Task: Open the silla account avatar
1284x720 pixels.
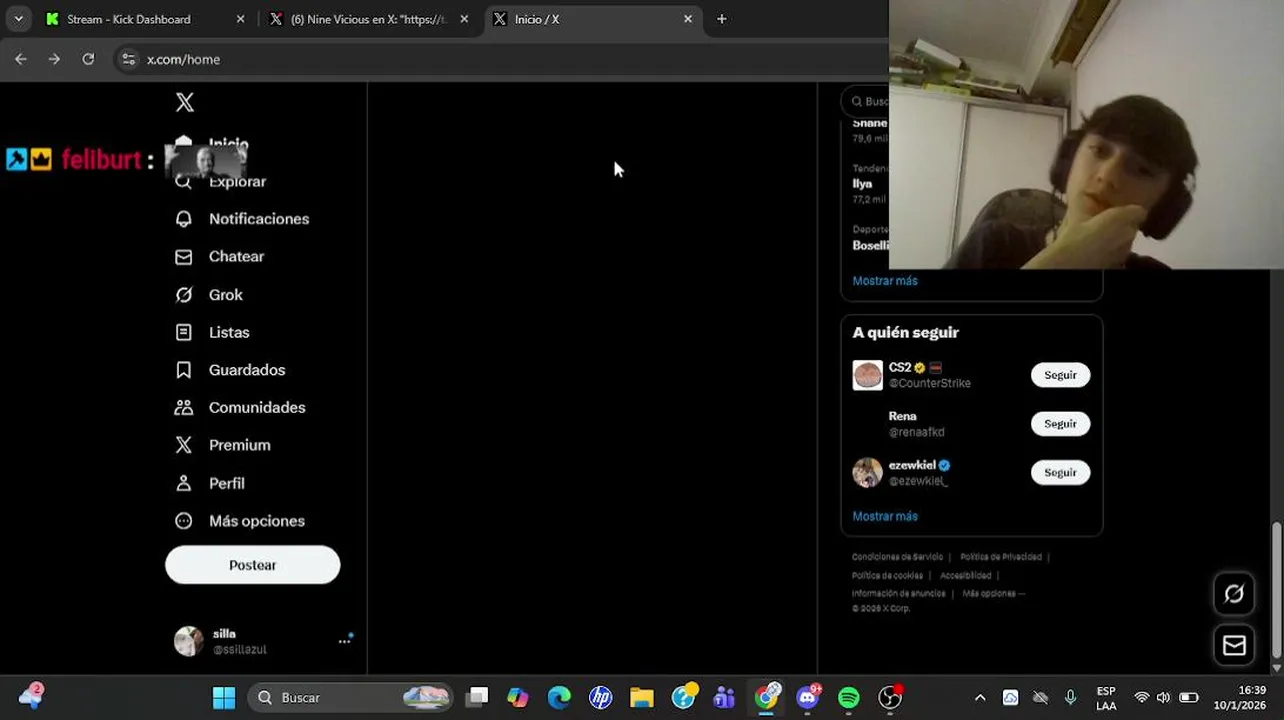Action: tap(188, 641)
